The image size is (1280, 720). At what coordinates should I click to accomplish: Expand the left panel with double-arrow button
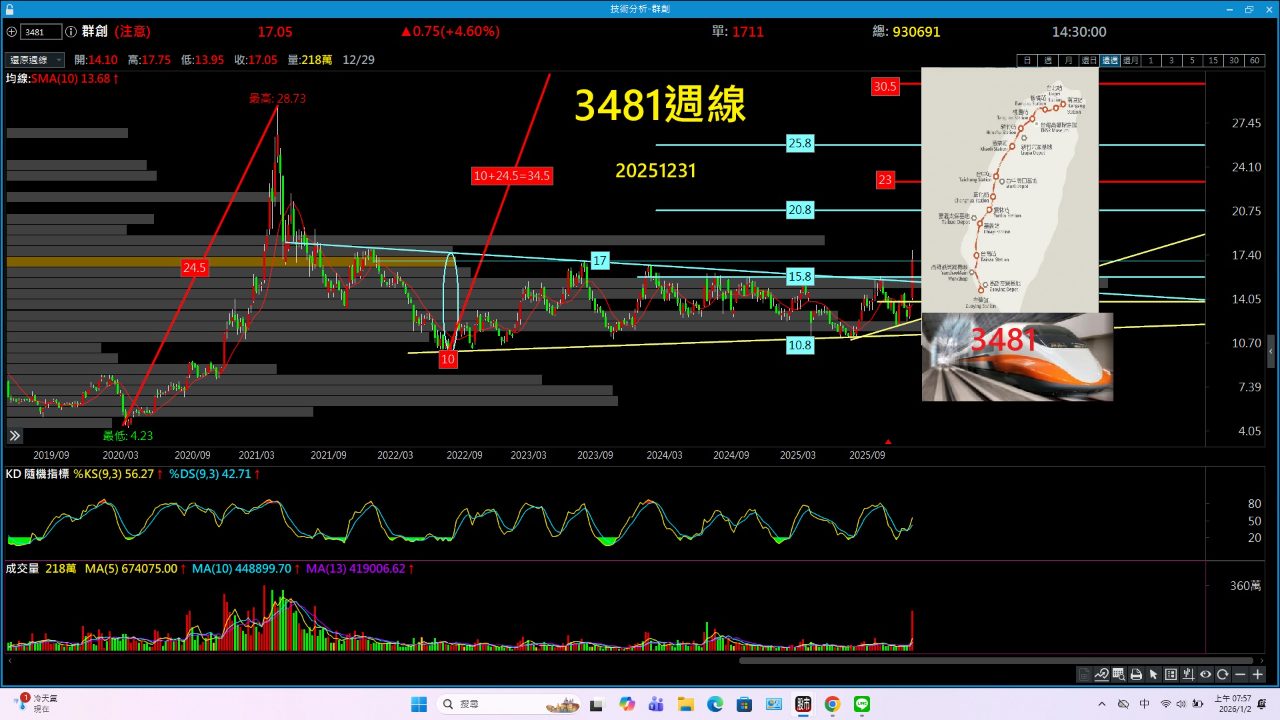14,435
